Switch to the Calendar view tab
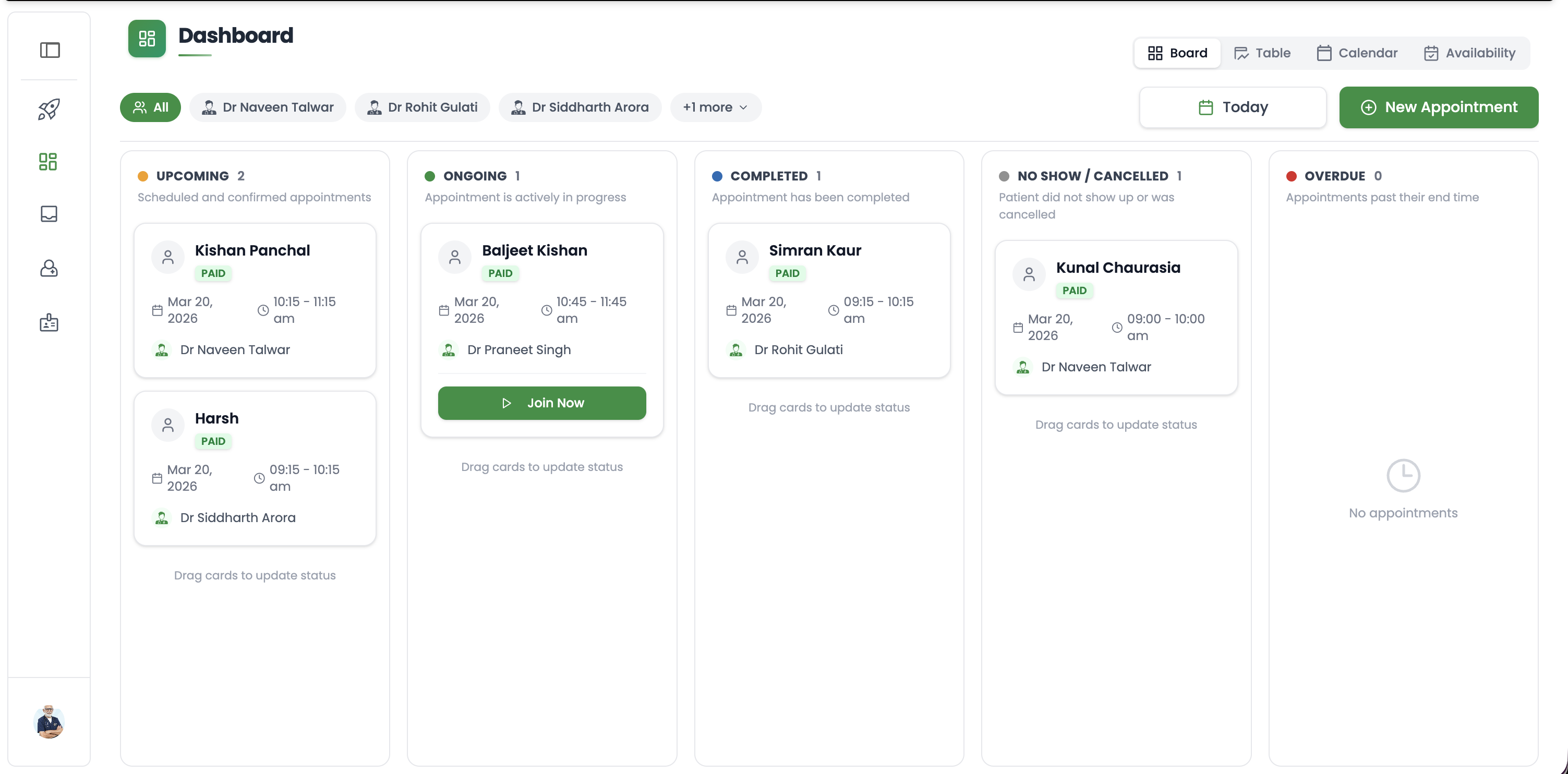This screenshot has width=1568, height=774. [1357, 53]
